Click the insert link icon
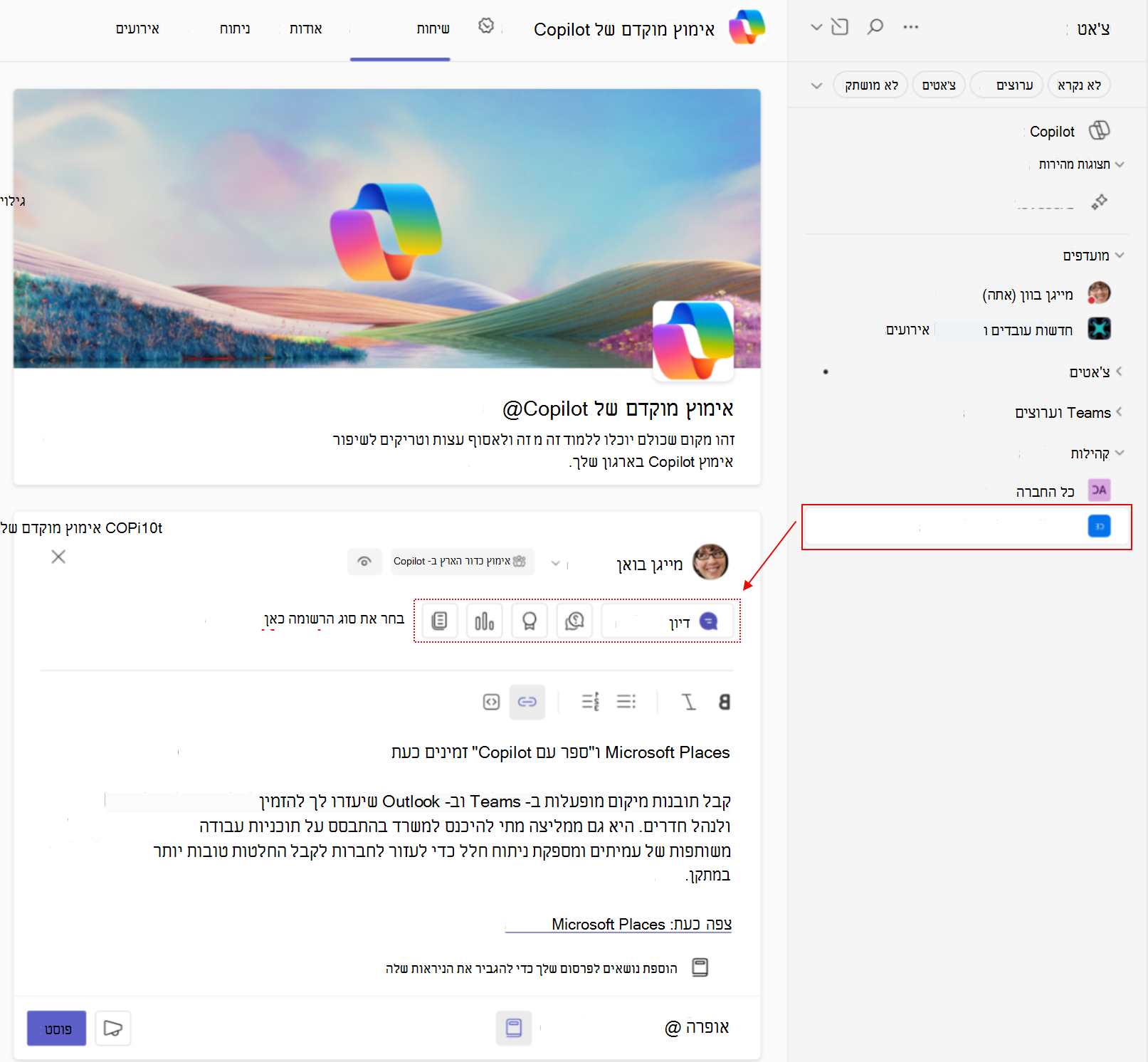This screenshot has height=1062, width=1148. (x=527, y=702)
